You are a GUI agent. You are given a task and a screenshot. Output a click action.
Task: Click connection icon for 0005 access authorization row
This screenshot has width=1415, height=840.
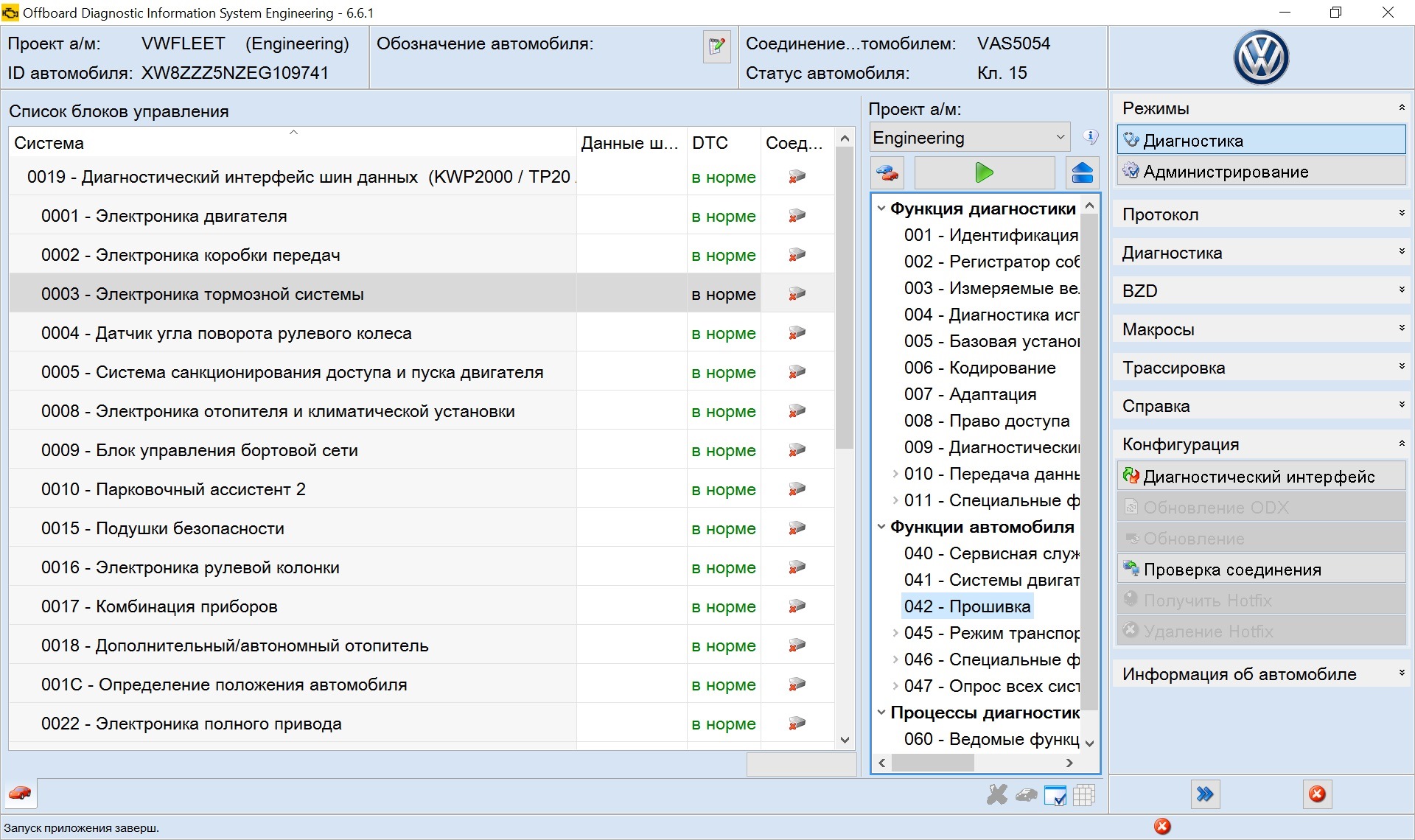(797, 372)
